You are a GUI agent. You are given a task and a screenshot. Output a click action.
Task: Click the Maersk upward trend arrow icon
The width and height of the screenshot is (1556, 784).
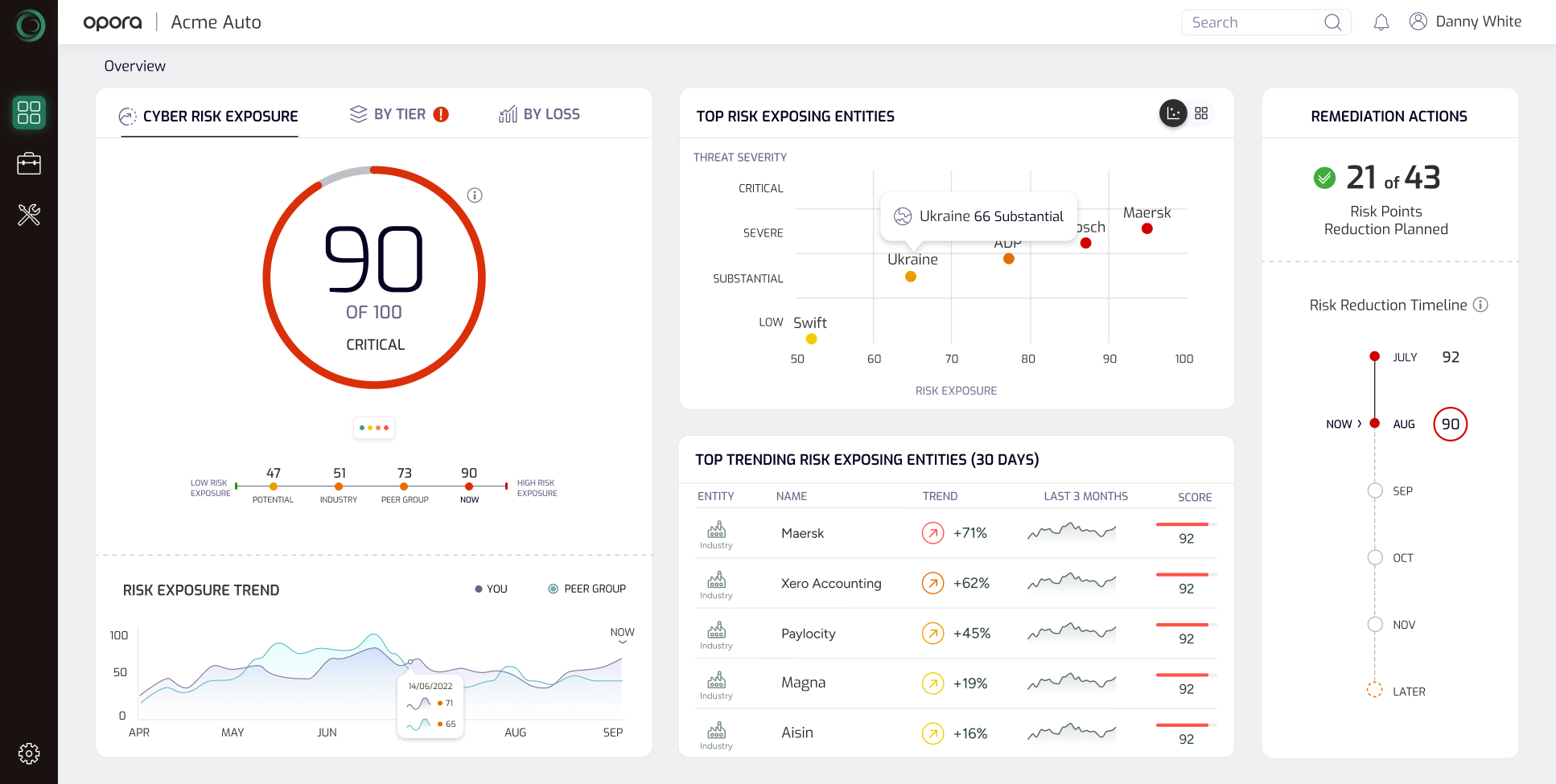coord(932,533)
